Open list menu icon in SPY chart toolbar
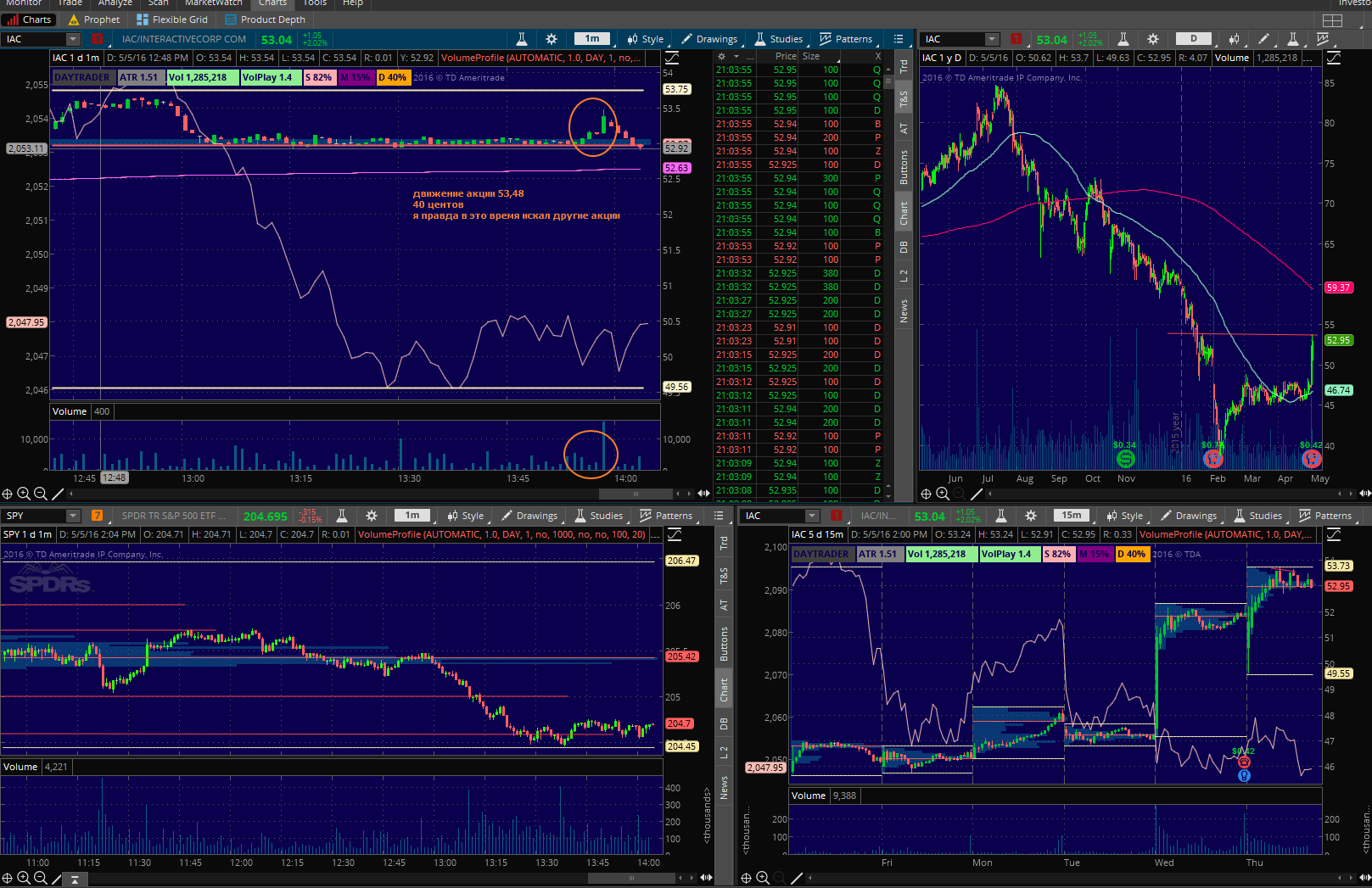This screenshot has width=1372, height=888. 719,516
